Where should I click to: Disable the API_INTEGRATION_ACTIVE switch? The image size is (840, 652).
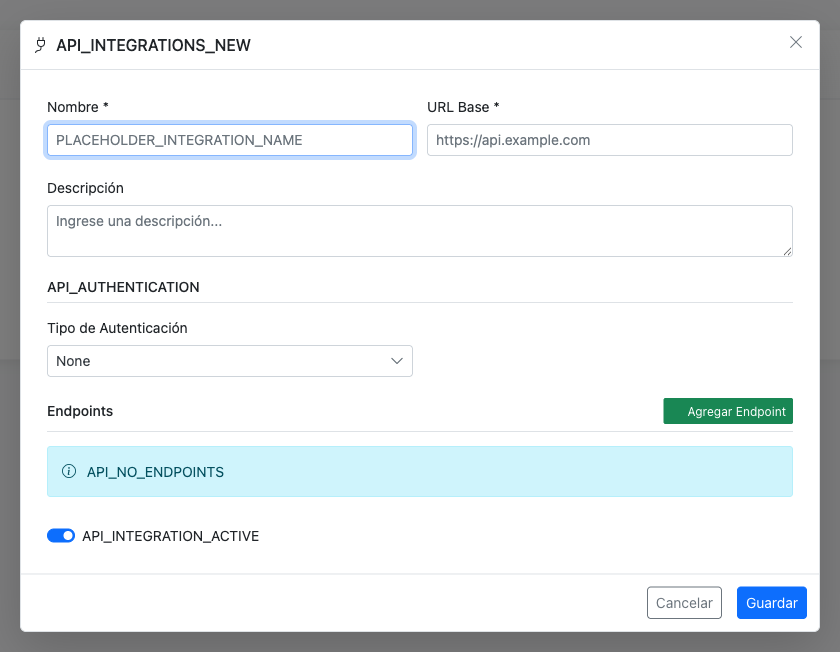pos(61,535)
